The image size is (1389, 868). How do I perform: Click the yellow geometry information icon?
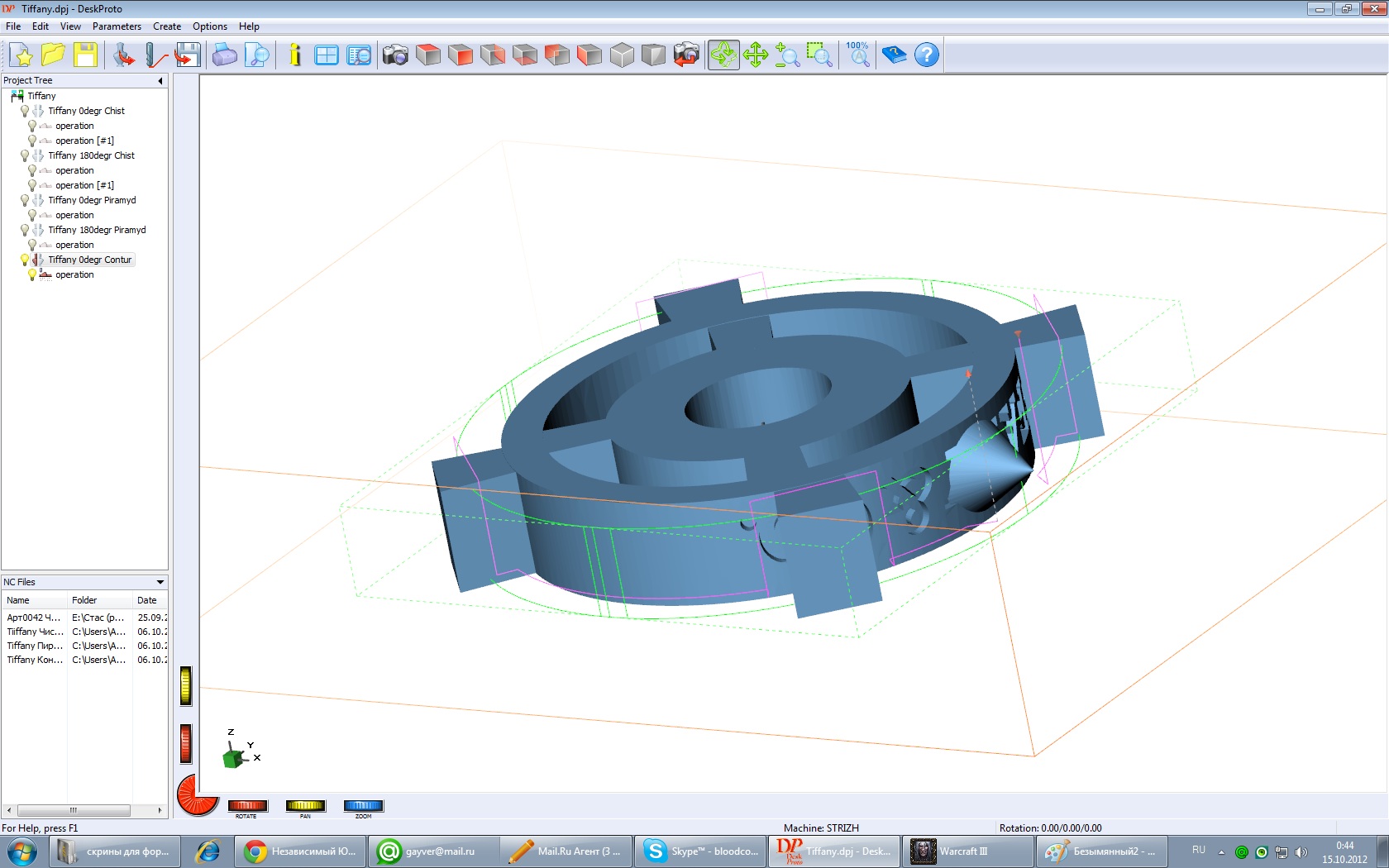tap(295, 55)
